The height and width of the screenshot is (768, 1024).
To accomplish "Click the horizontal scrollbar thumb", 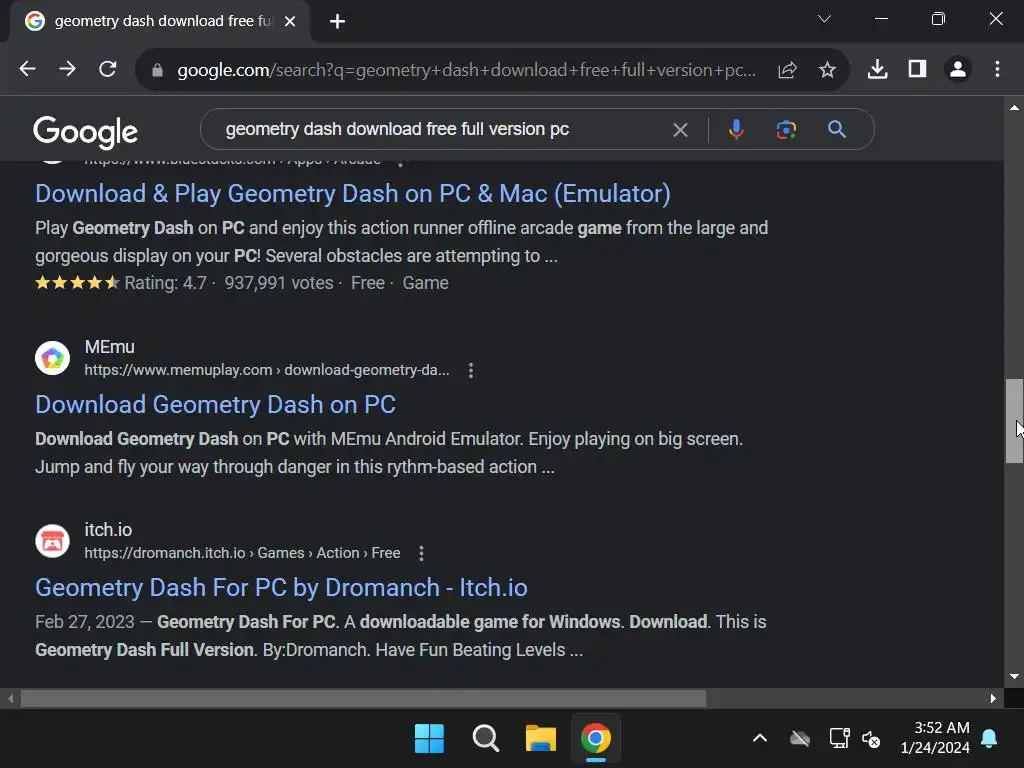I will click(363, 698).
